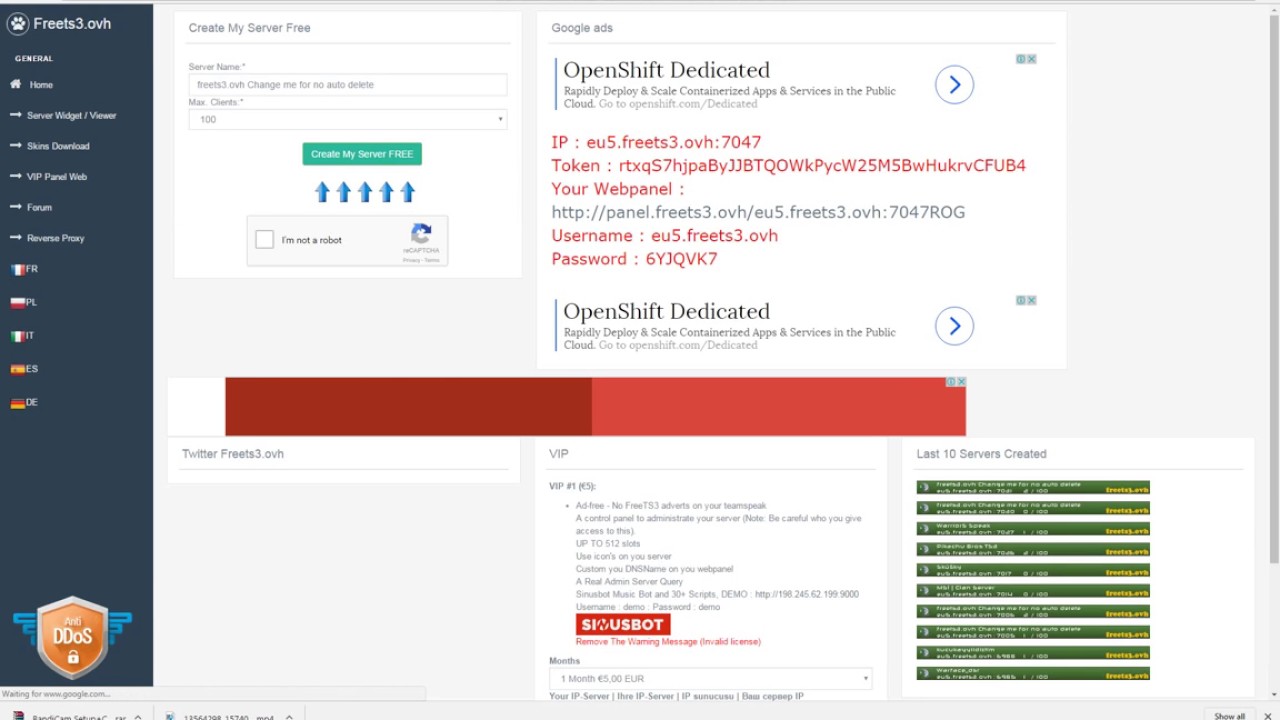This screenshot has width=1280, height=720.
Task: Open the 13564298 mp4 download item
Action: (220, 716)
